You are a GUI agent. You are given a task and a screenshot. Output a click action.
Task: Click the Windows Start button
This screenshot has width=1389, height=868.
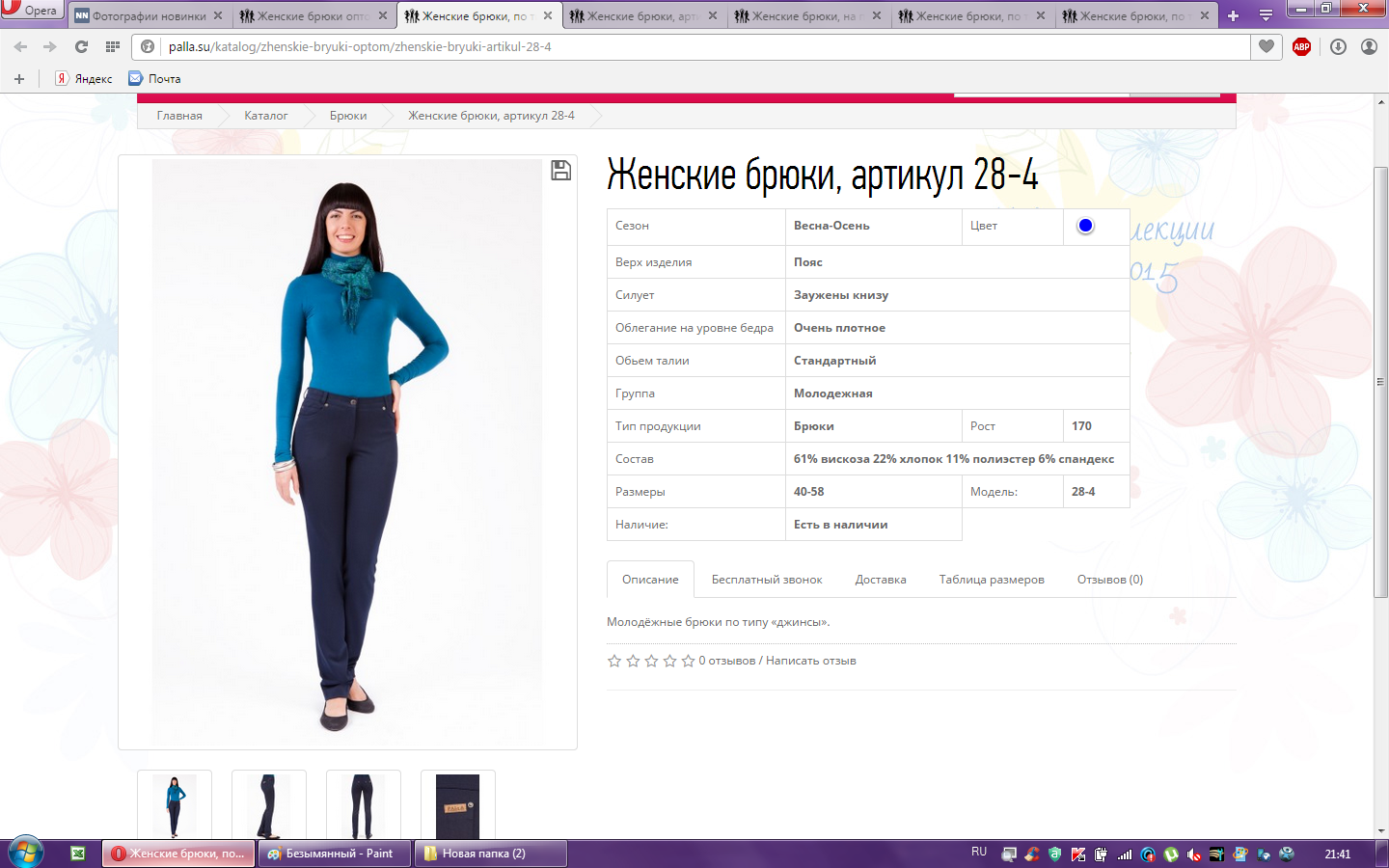point(26,854)
